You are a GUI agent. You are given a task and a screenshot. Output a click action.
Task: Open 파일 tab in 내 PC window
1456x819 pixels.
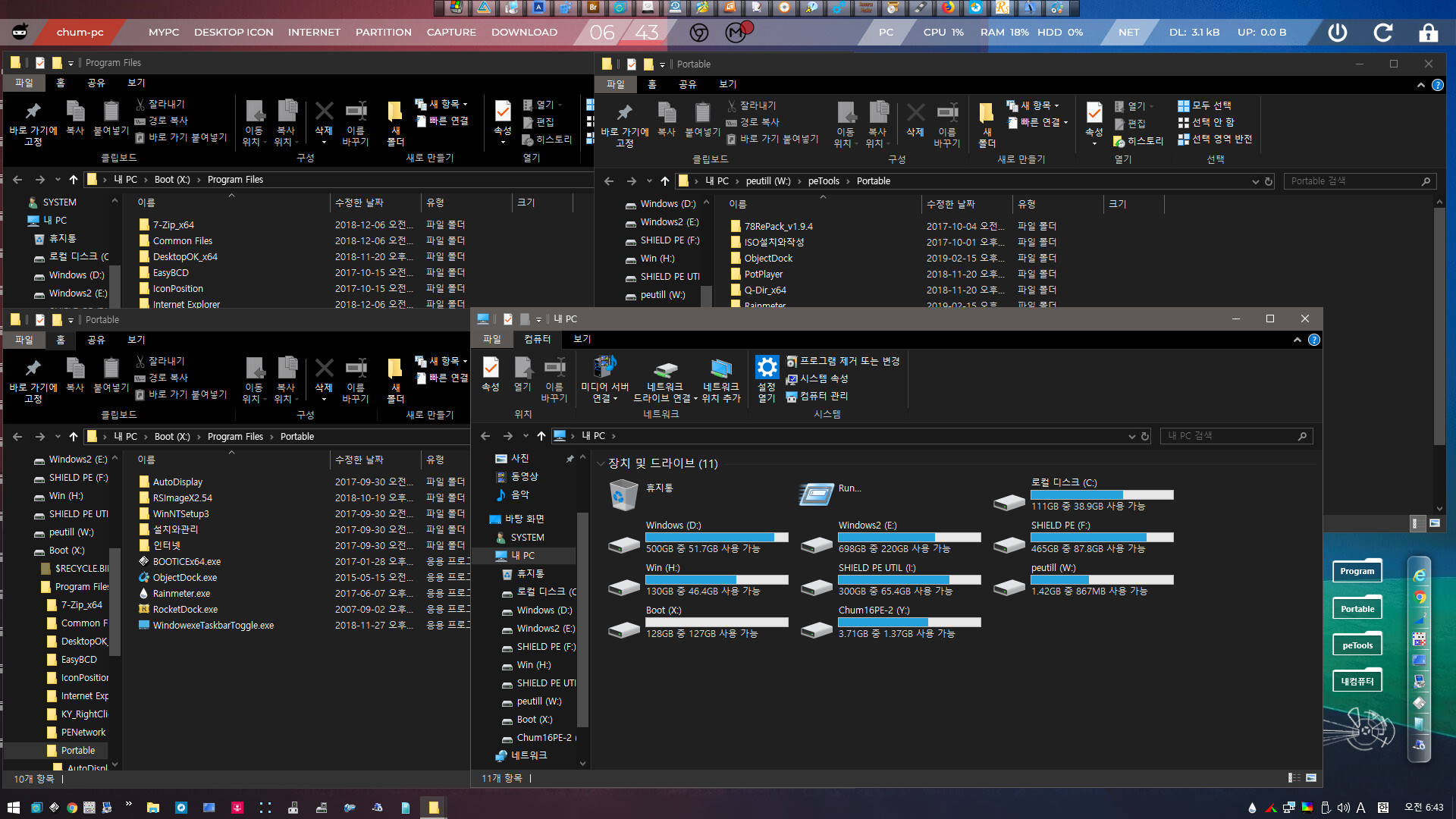click(x=492, y=339)
